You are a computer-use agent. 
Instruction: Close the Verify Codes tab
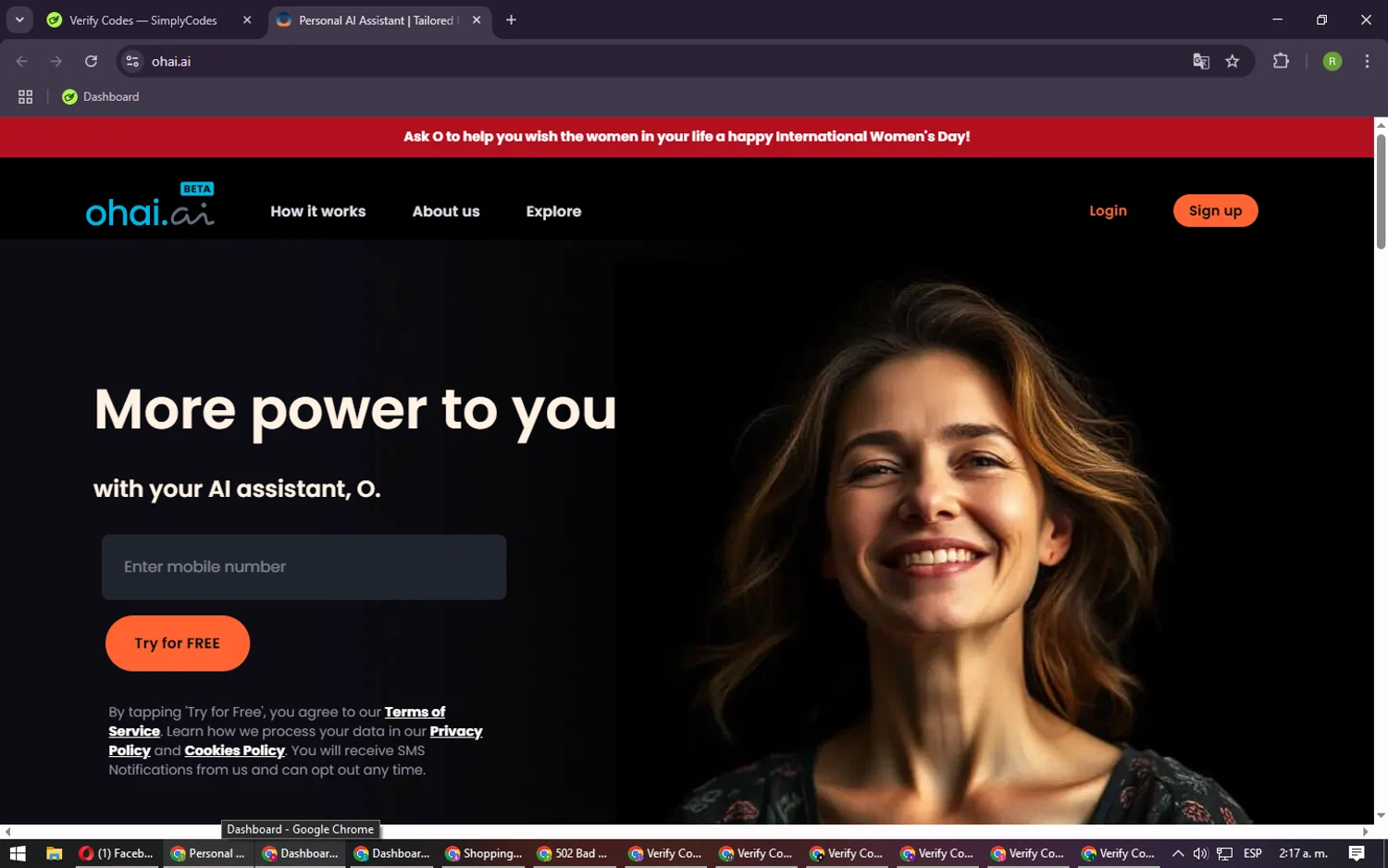point(247,20)
